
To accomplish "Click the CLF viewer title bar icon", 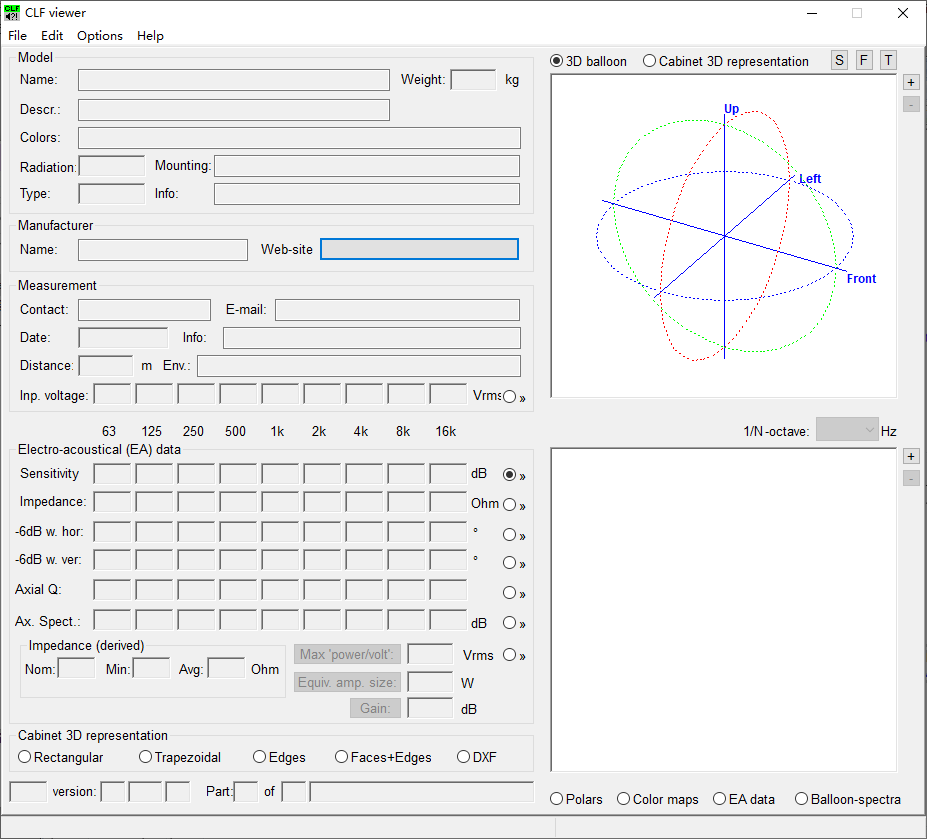I will click(12, 12).
